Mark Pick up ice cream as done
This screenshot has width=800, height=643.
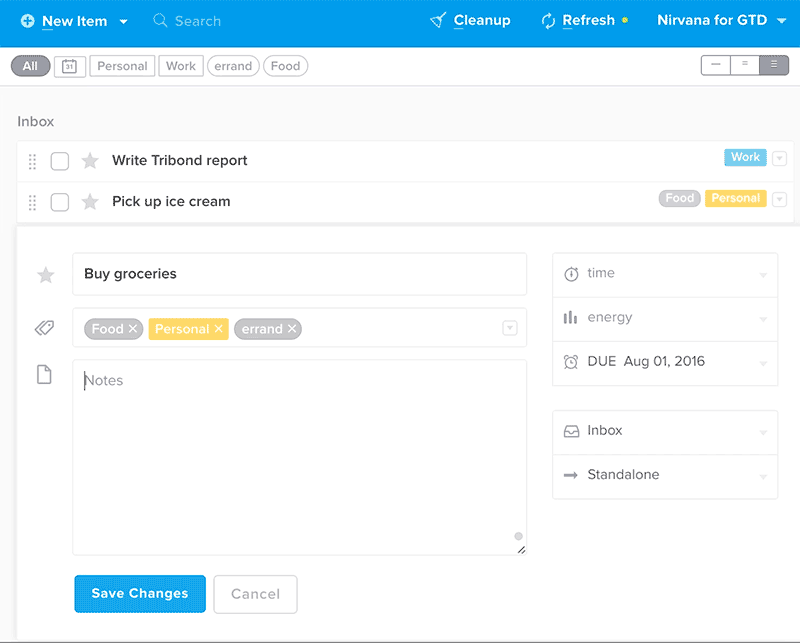[x=60, y=202]
